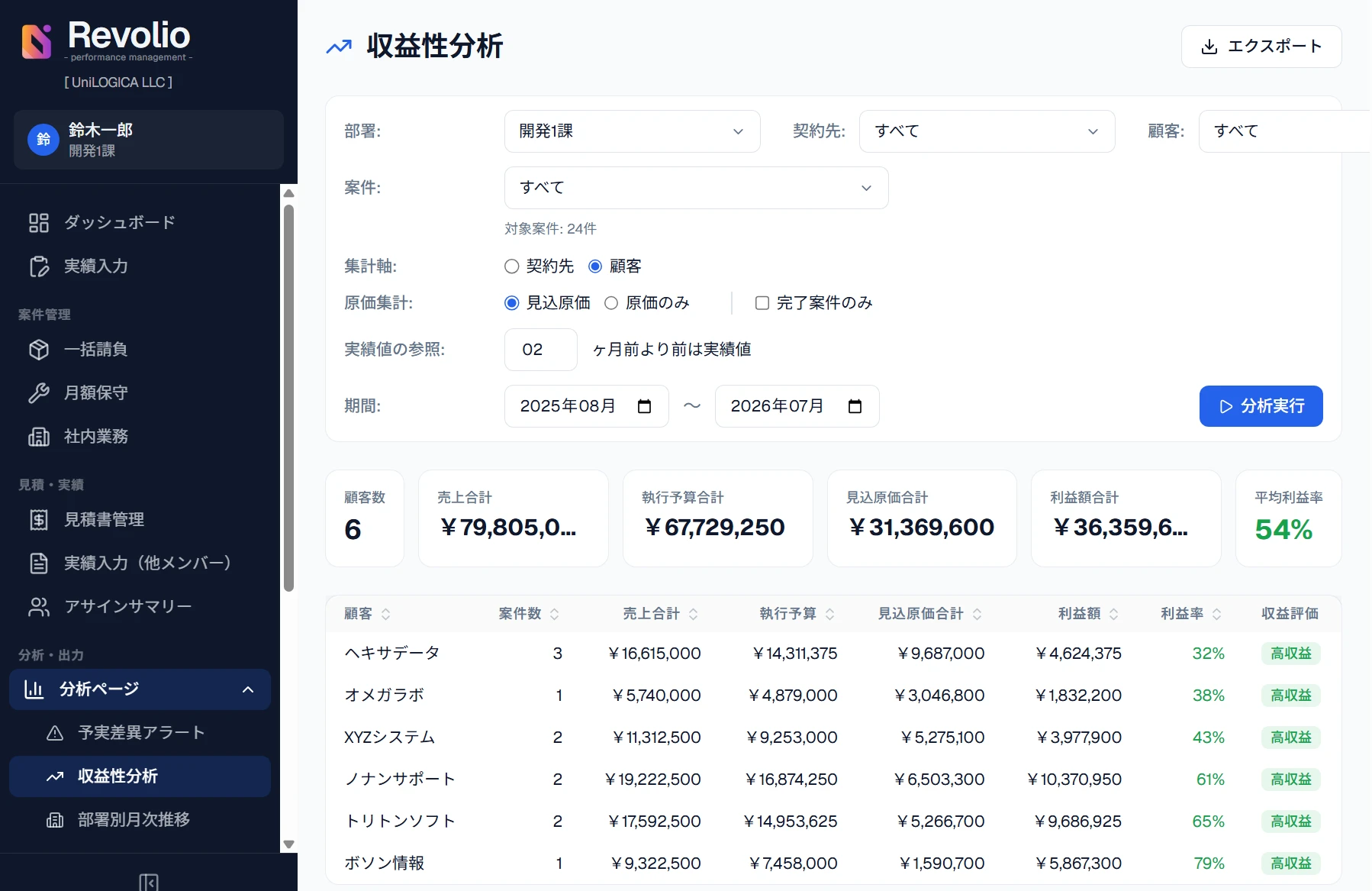This screenshot has width=1372, height=891.
Task: Click the ダッシュボード grid icon
Action: pyautogui.click(x=39, y=223)
